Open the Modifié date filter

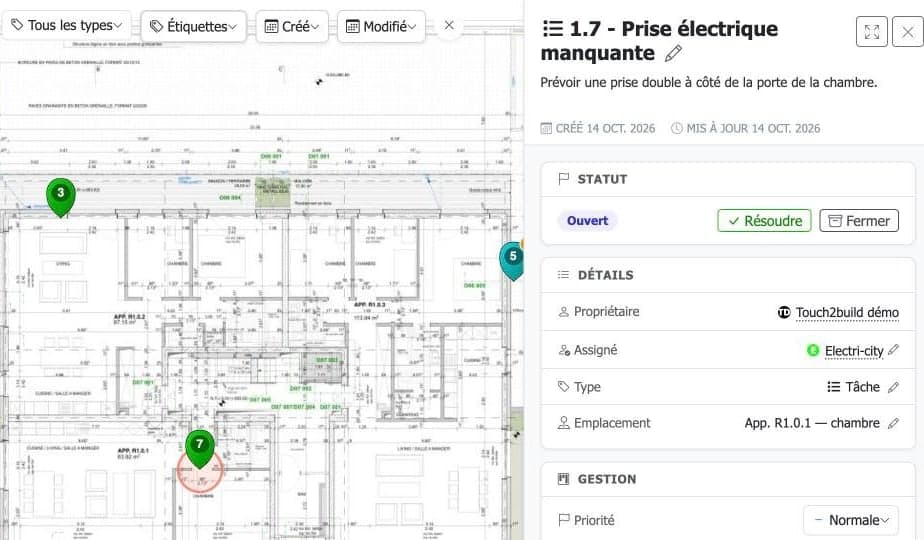click(x=381, y=26)
